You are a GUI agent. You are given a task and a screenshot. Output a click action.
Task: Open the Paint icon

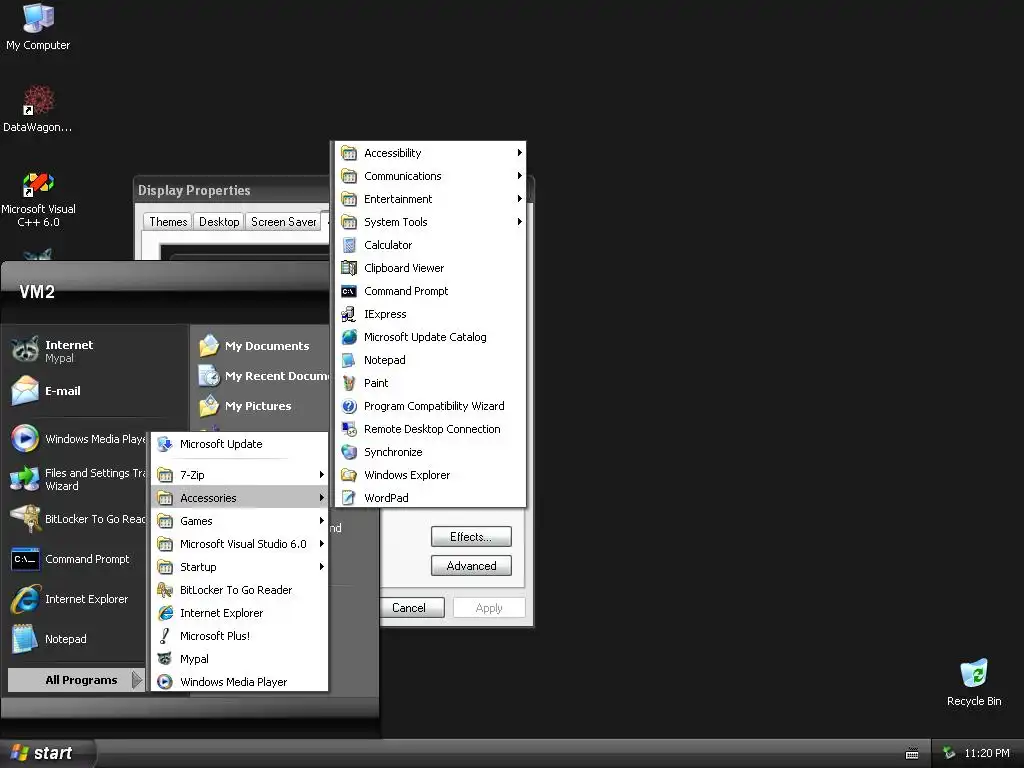click(x=349, y=383)
